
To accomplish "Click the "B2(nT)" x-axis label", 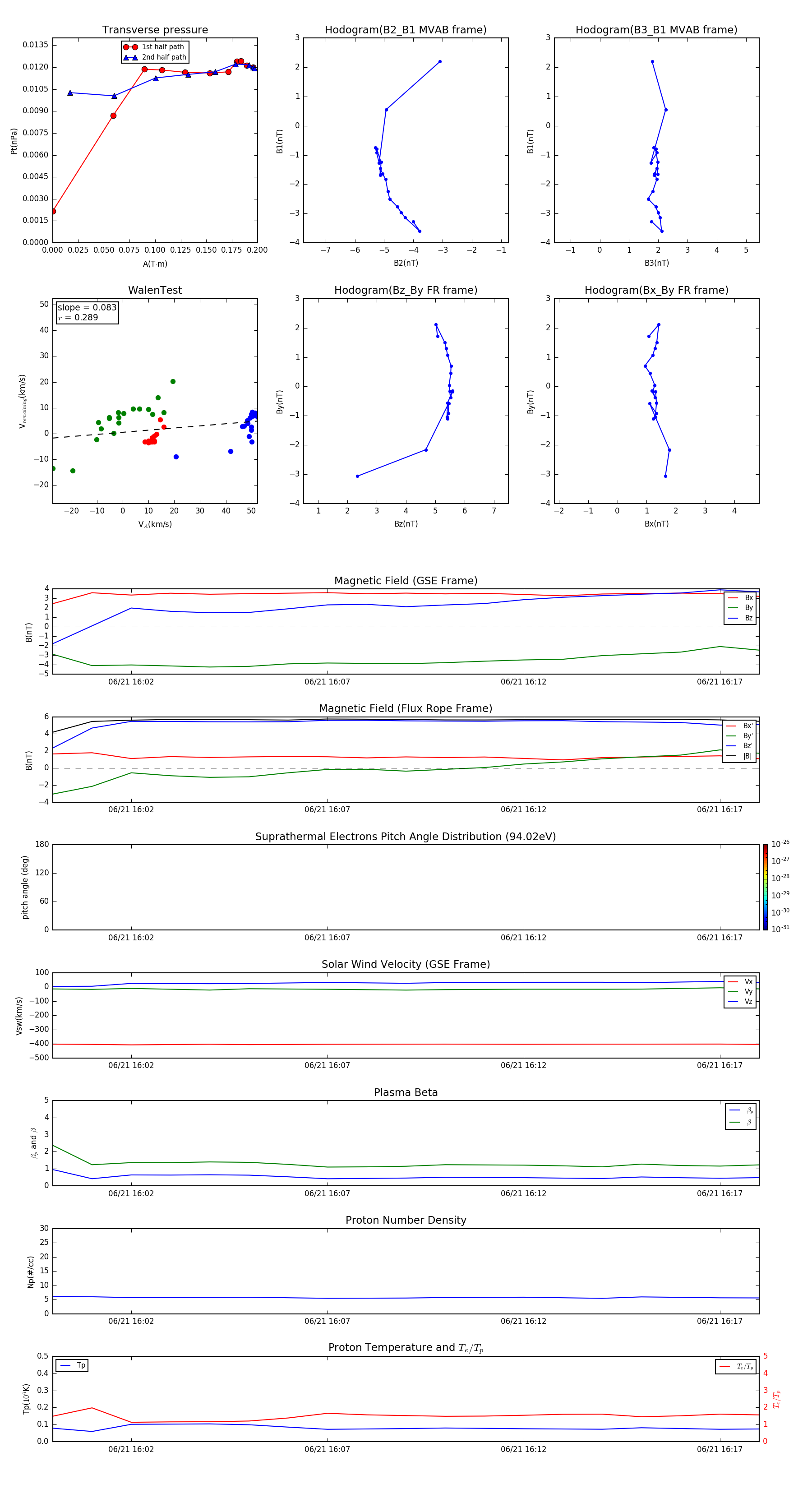I will coord(406,263).
